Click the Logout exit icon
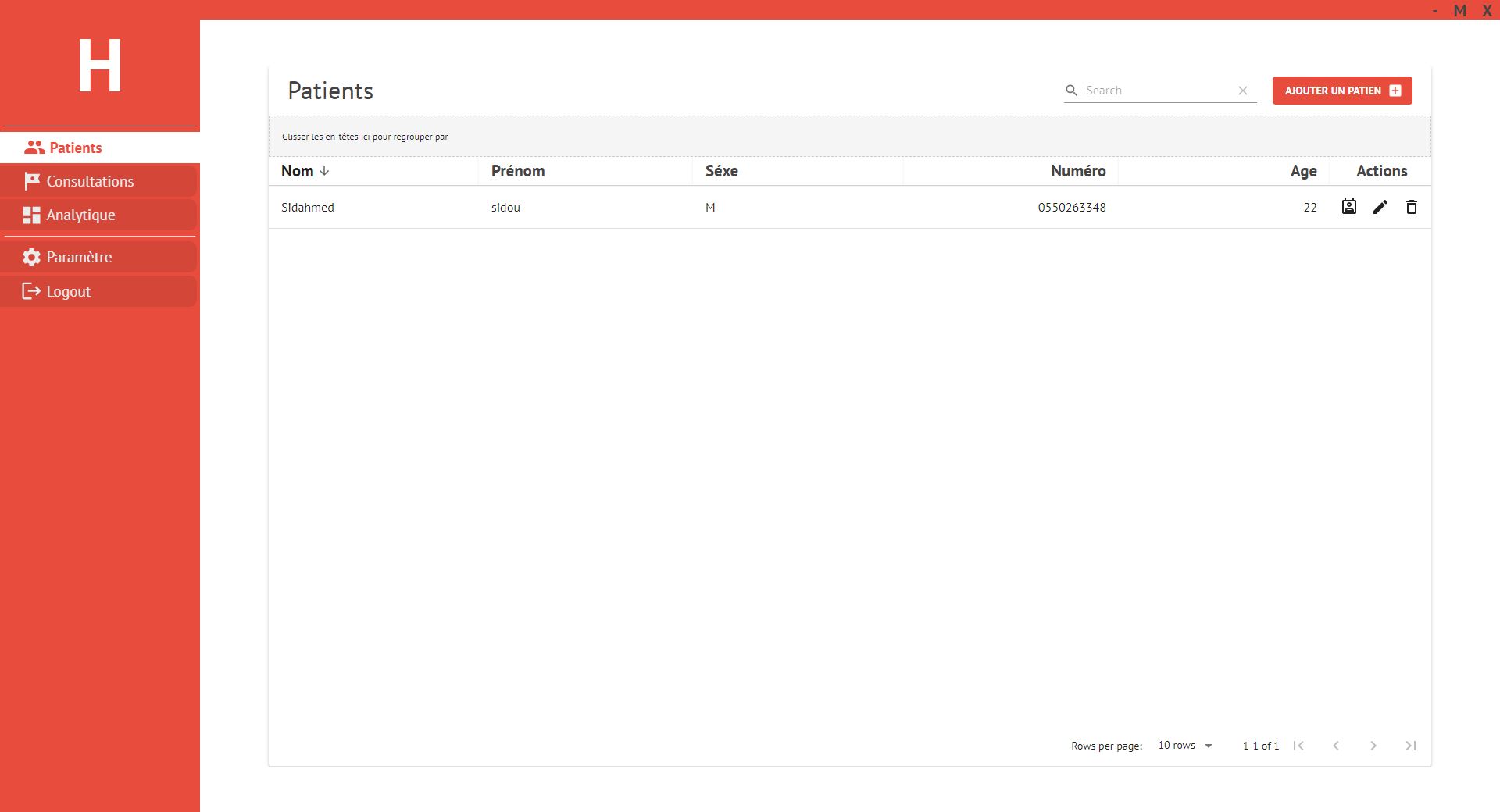 pyautogui.click(x=31, y=291)
